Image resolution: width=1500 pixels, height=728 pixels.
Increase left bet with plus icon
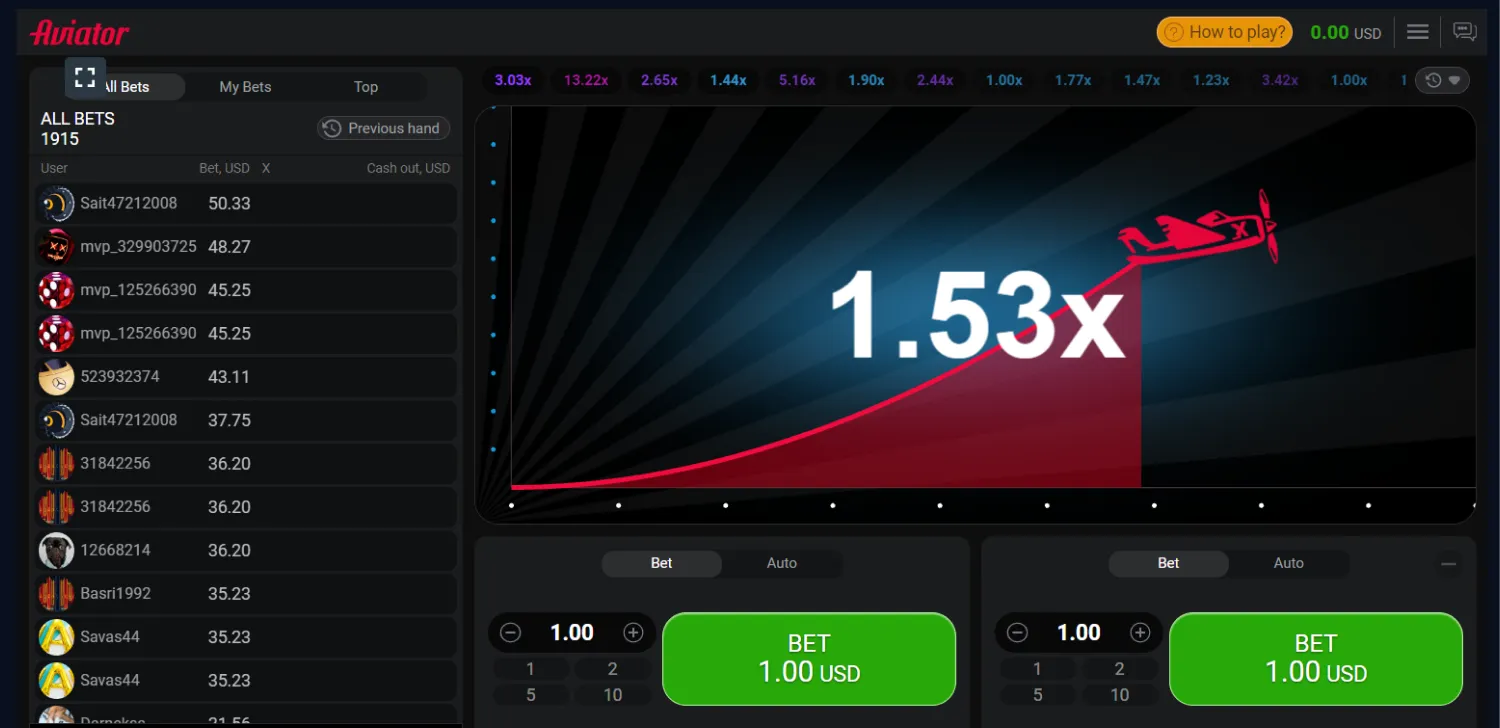point(633,633)
